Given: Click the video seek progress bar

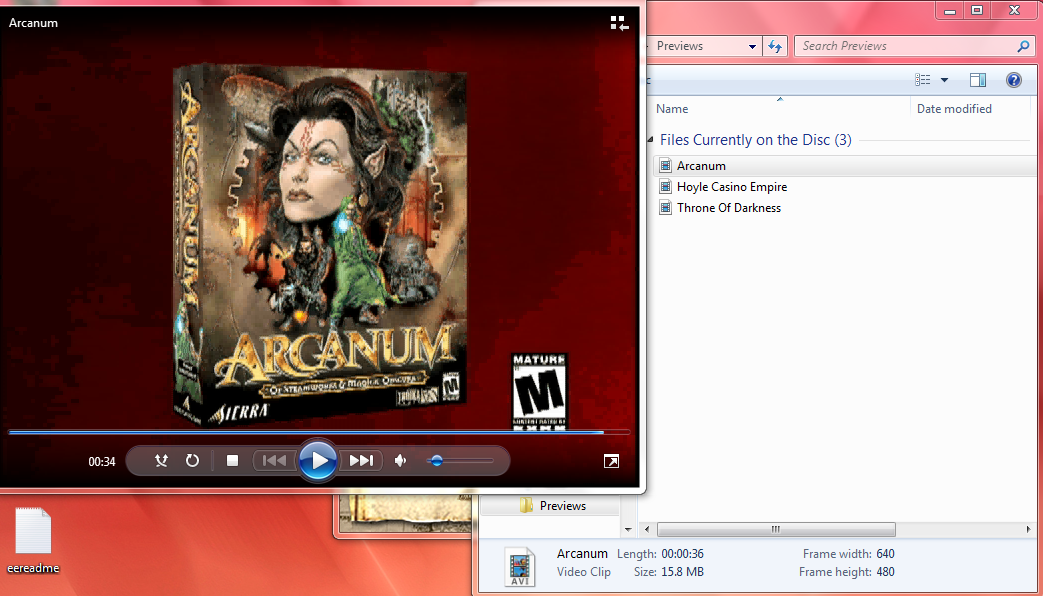Looking at the screenshot, I should click(x=319, y=432).
